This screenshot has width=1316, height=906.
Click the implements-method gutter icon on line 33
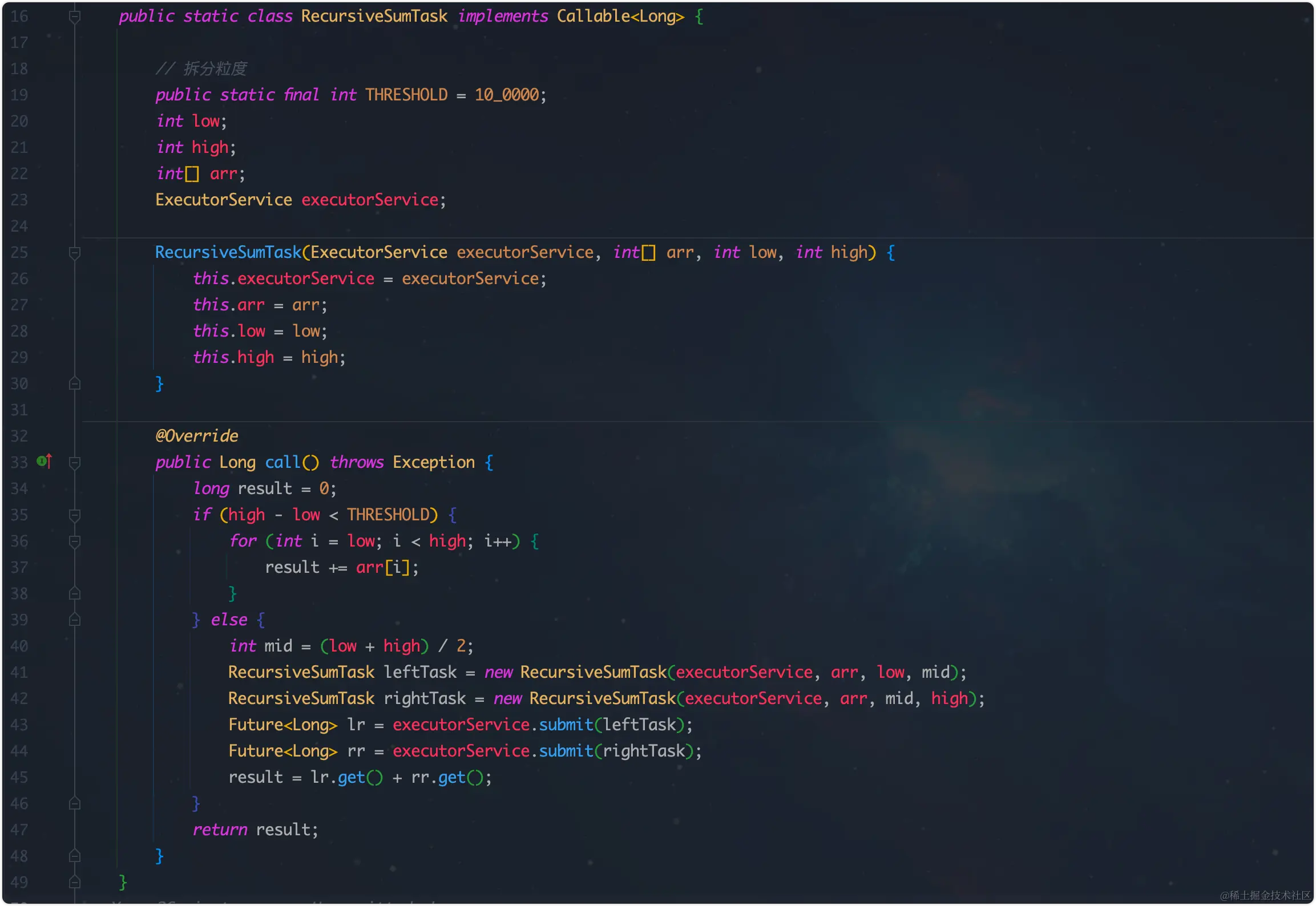[45, 461]
